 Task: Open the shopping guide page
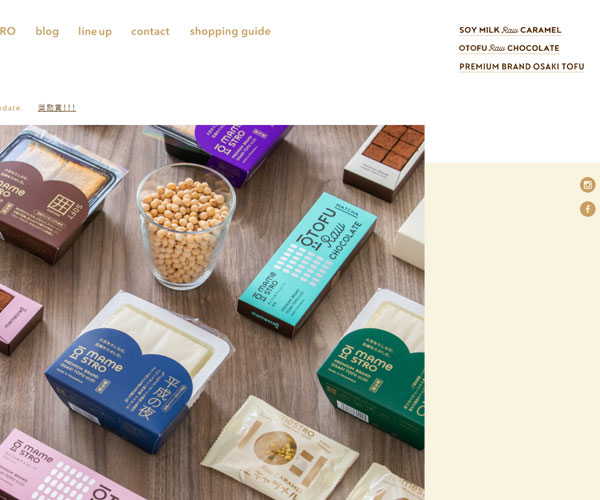coord(230,31)
